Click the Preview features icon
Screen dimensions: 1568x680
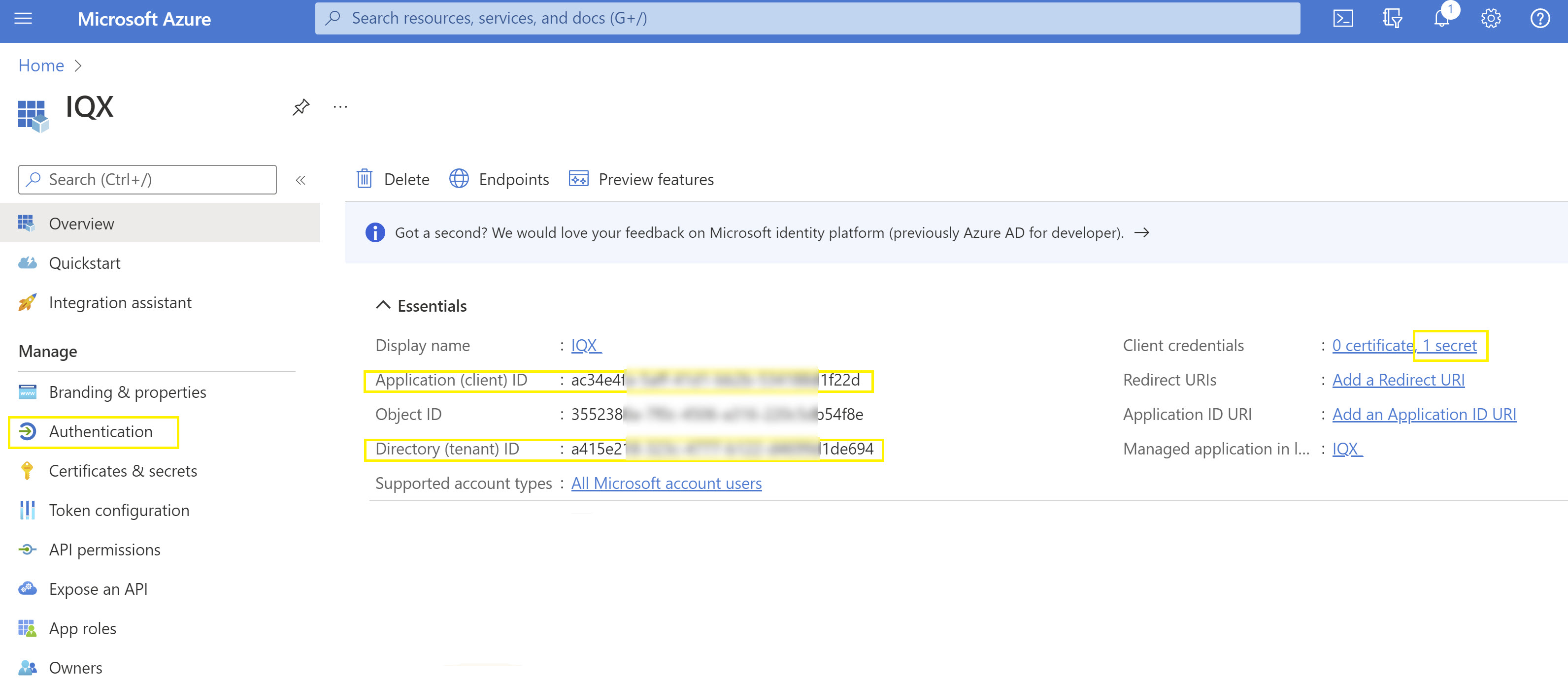coord(578,179)
